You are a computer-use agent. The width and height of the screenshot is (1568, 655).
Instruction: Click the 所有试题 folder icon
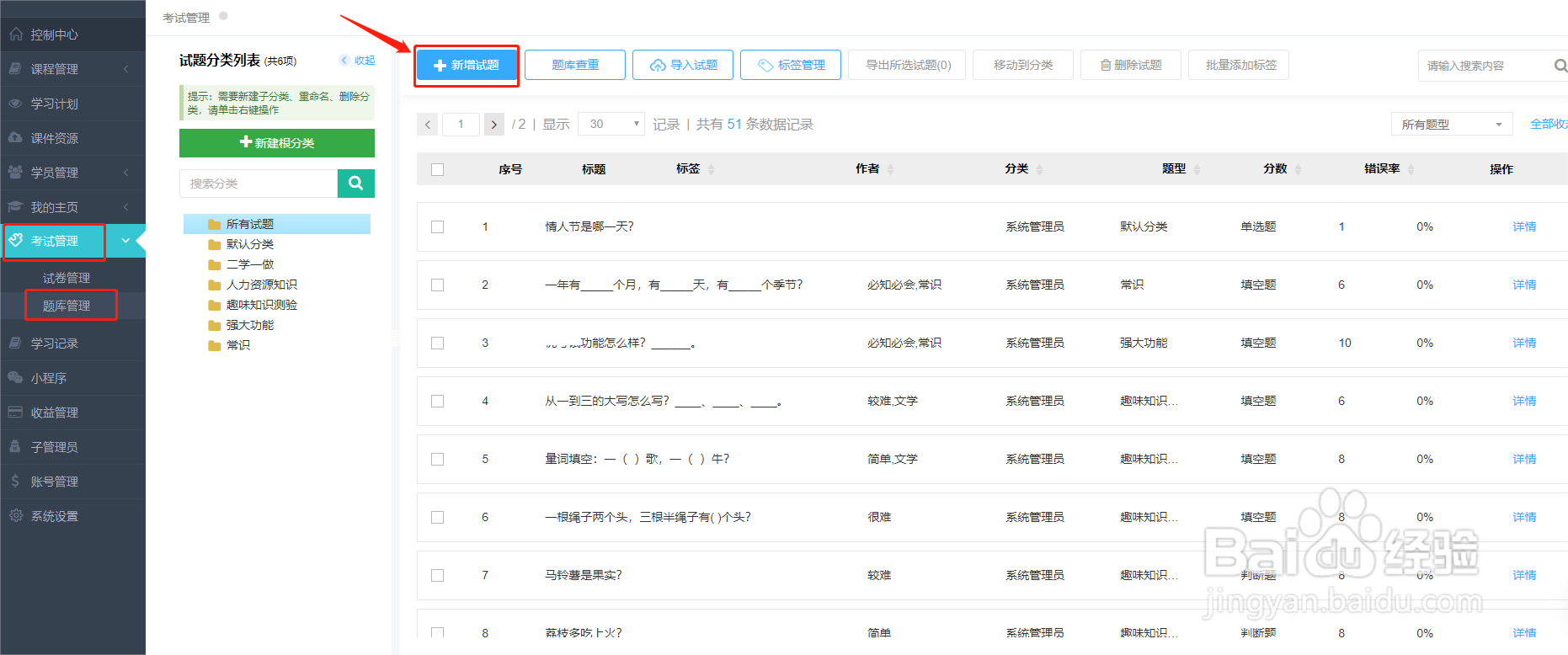214,224
